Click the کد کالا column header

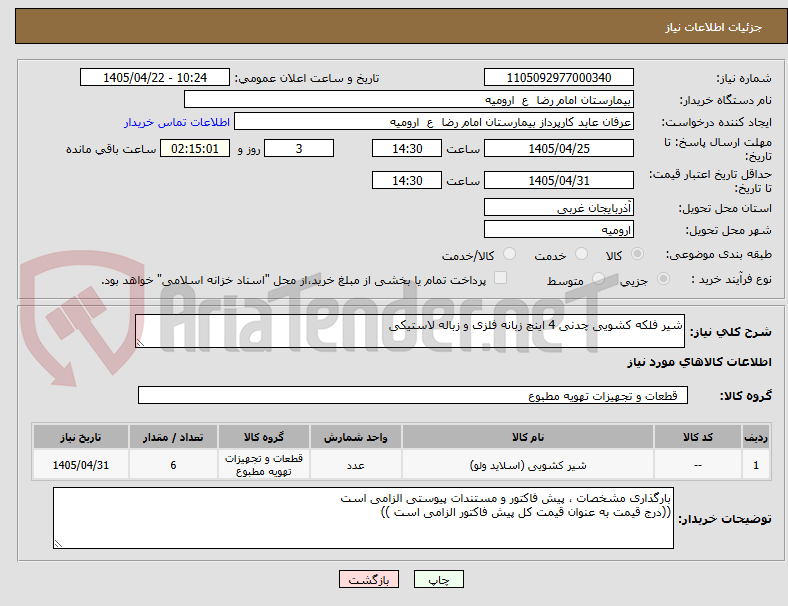coord(698,437)
